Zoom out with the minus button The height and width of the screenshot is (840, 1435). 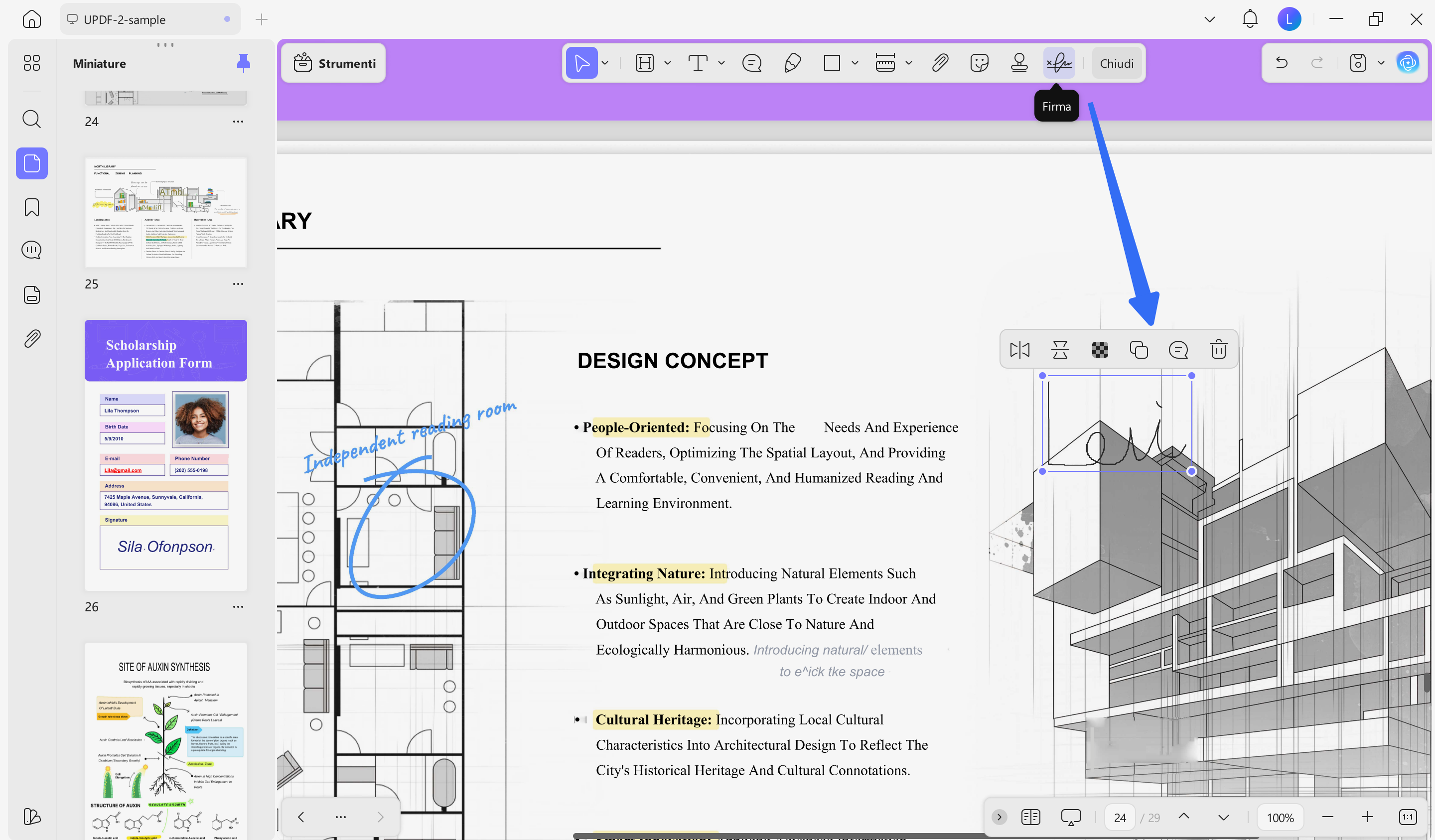pos(1327,817)
